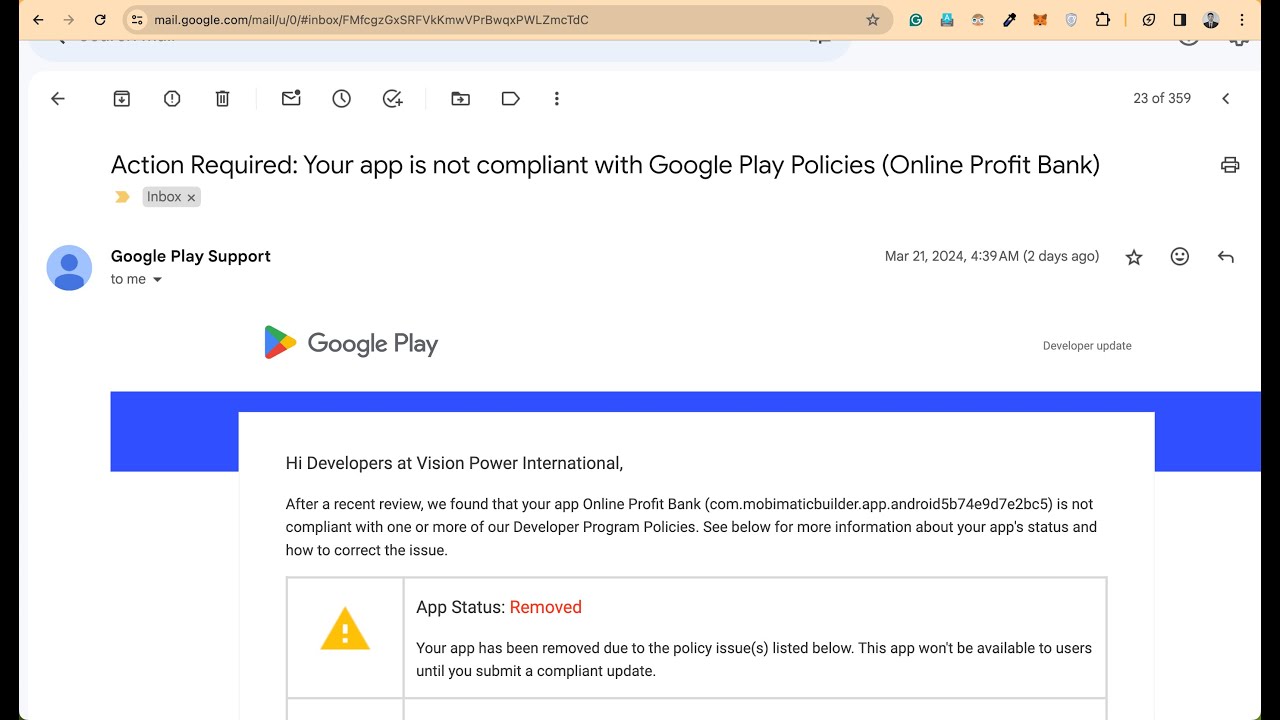
Task: Click Google Play Support sender name
Action: tap(191, 256)
